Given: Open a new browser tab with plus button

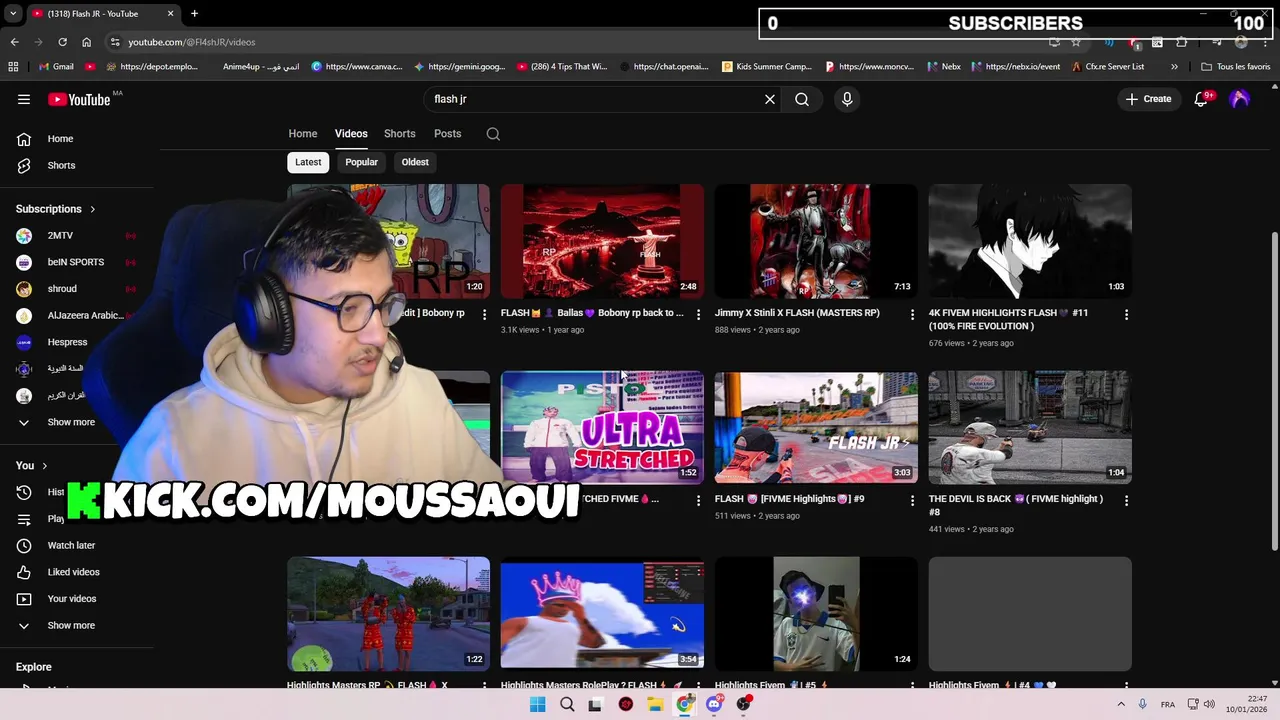Looking at the screenshot, I should [x=194, y=14].
